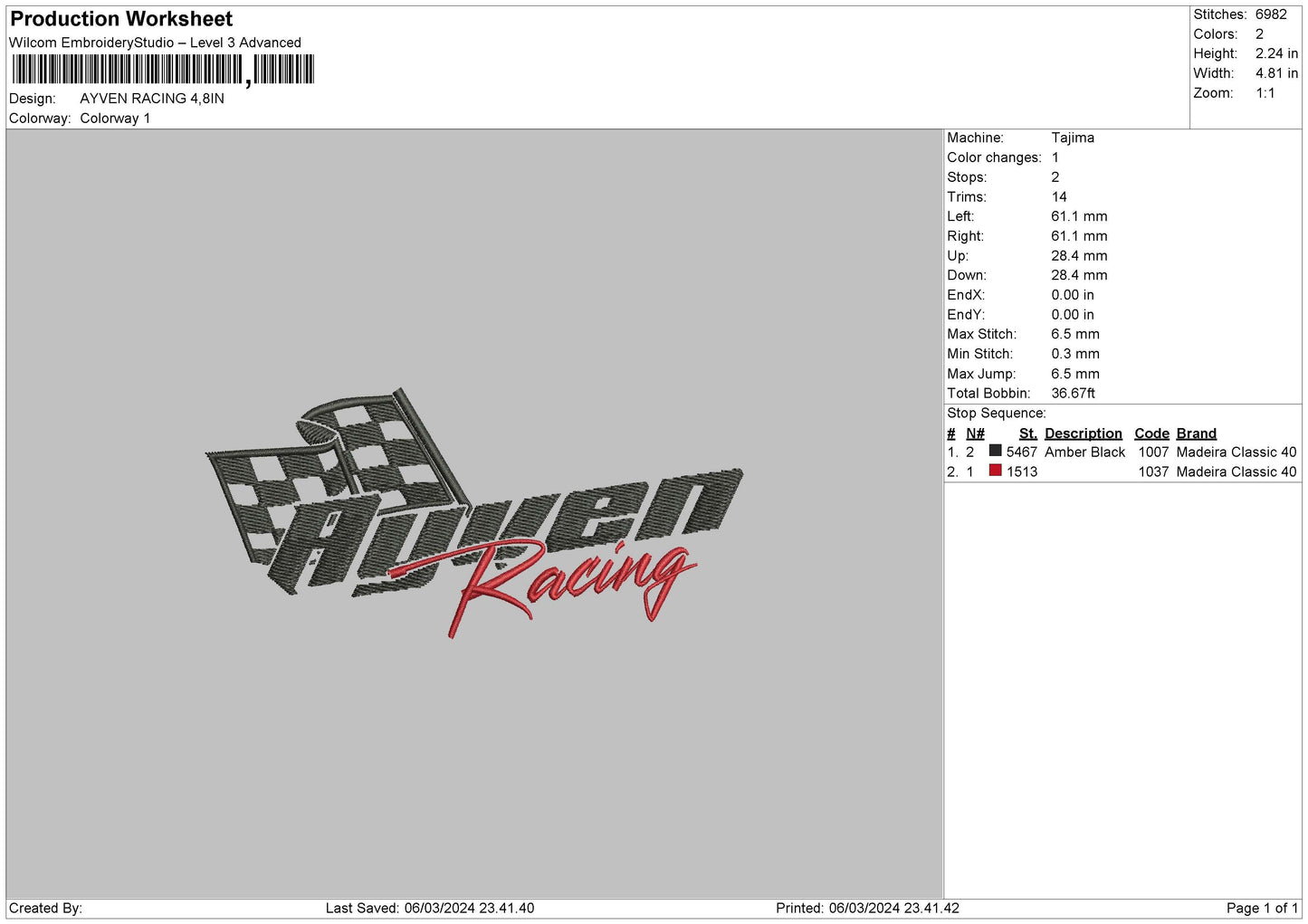
Task: Click the barcode under Wilcom EmbroideryStudio
Action: 163,70
